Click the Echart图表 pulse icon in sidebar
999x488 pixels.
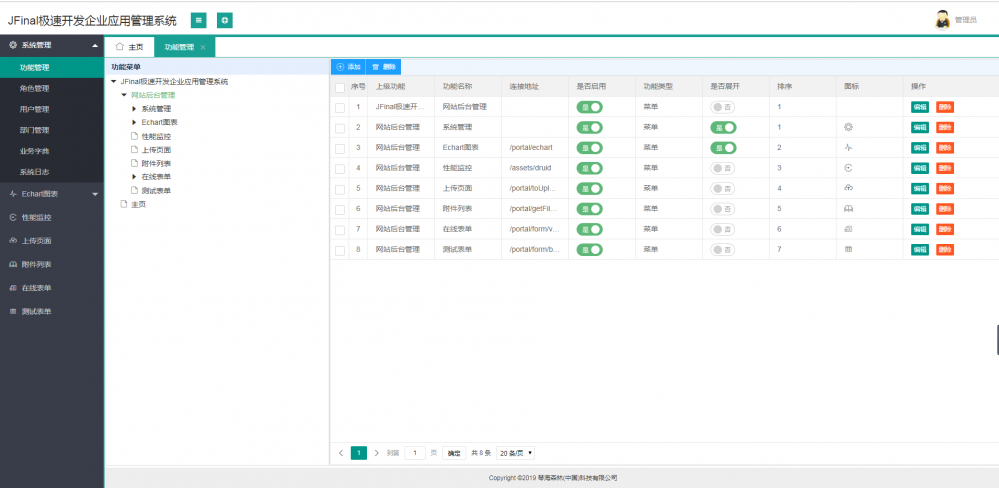click(13, 194)
